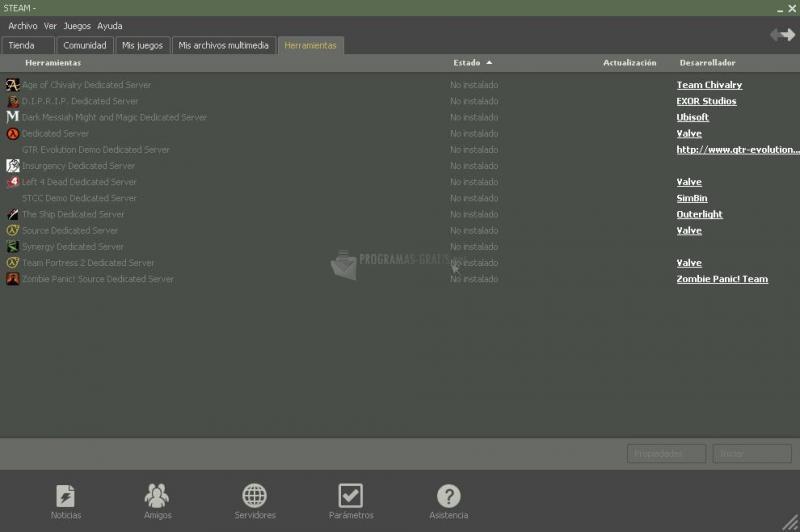Image resolution: width=800 pixels, height=532 pixels.
Task: Click No instalado status for Synergy
Action: [x=474, y=246]
